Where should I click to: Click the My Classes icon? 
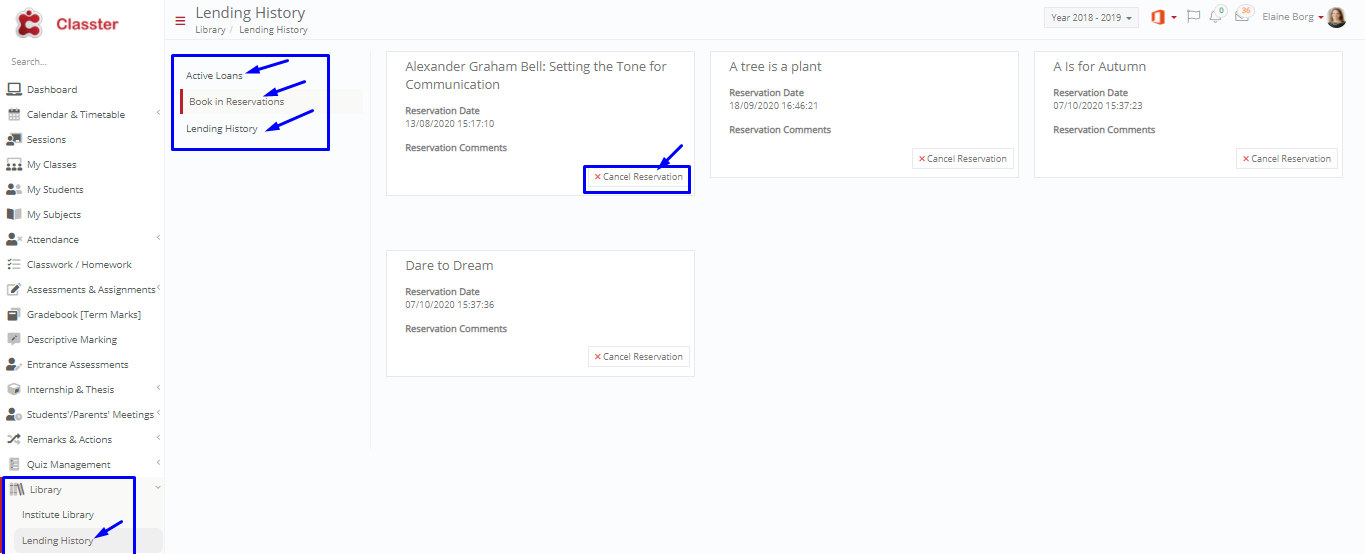(14, 165)
